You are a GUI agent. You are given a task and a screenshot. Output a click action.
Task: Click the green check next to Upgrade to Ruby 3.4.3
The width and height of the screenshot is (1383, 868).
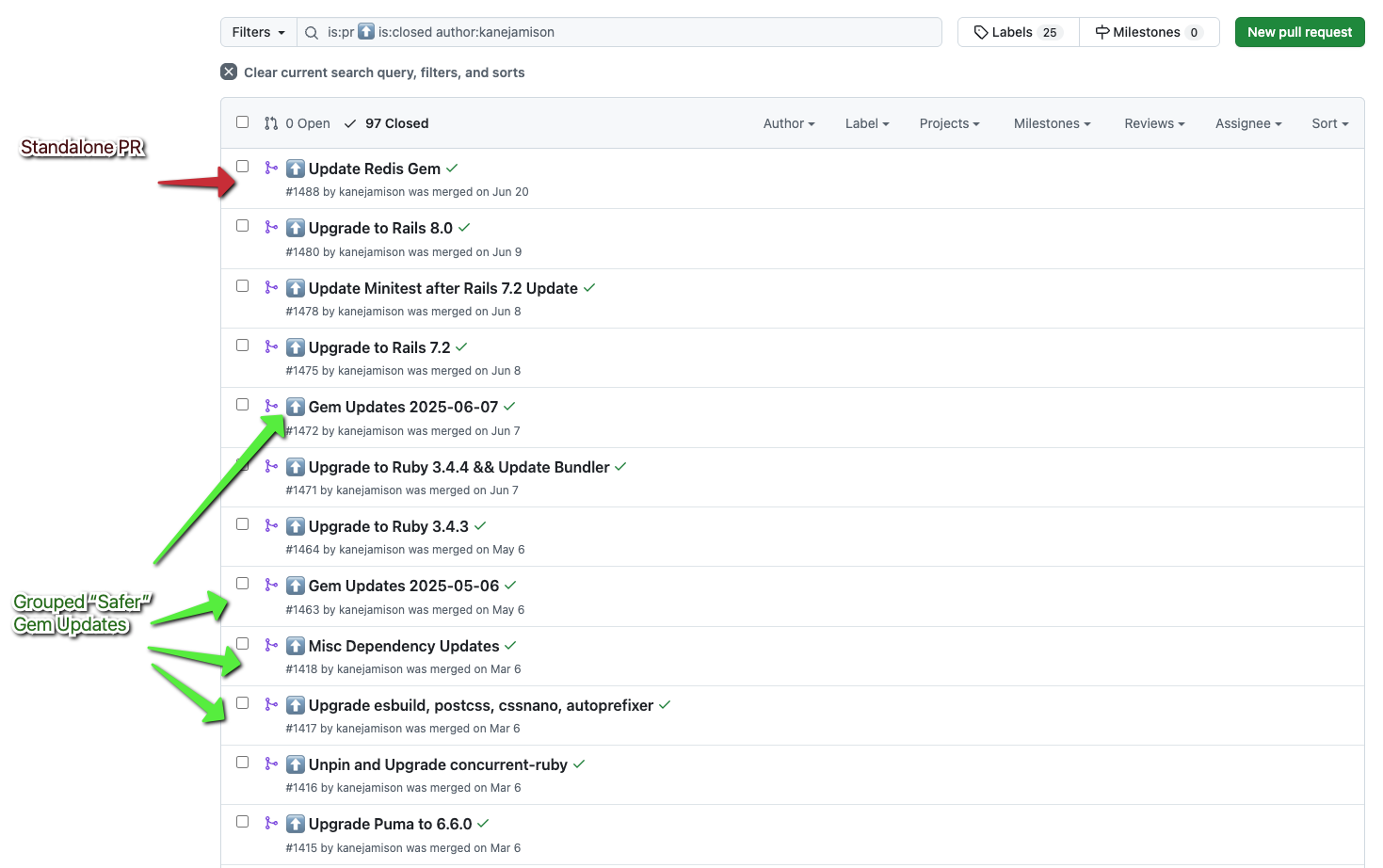480,526
